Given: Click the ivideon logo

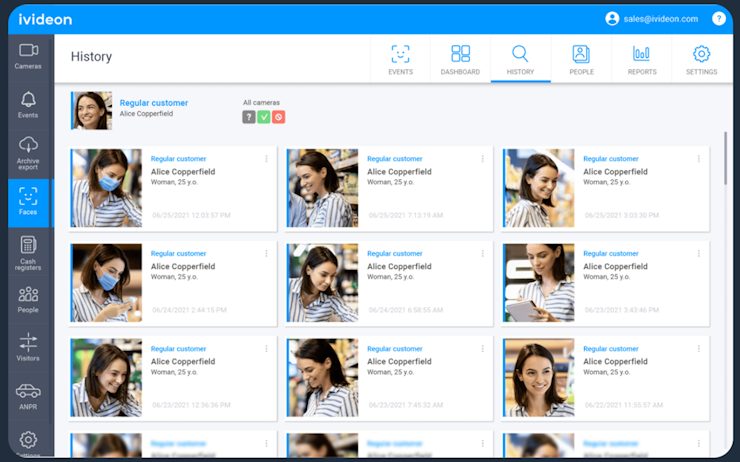Looking at the screenshot, I should click(45, 19).
